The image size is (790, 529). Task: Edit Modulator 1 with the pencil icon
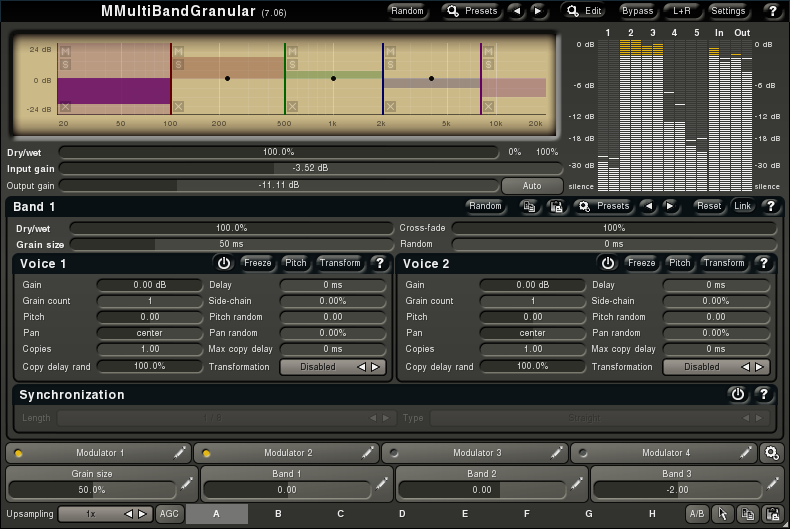(x=179, y=453)
